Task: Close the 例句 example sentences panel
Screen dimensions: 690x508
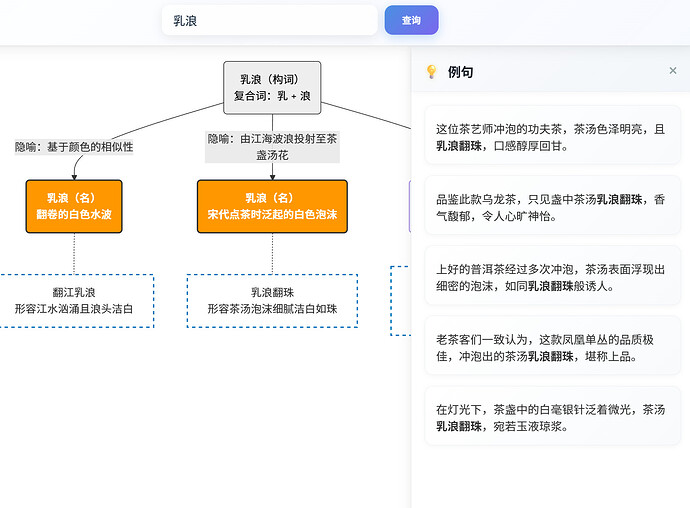Action: coord(672,71)
